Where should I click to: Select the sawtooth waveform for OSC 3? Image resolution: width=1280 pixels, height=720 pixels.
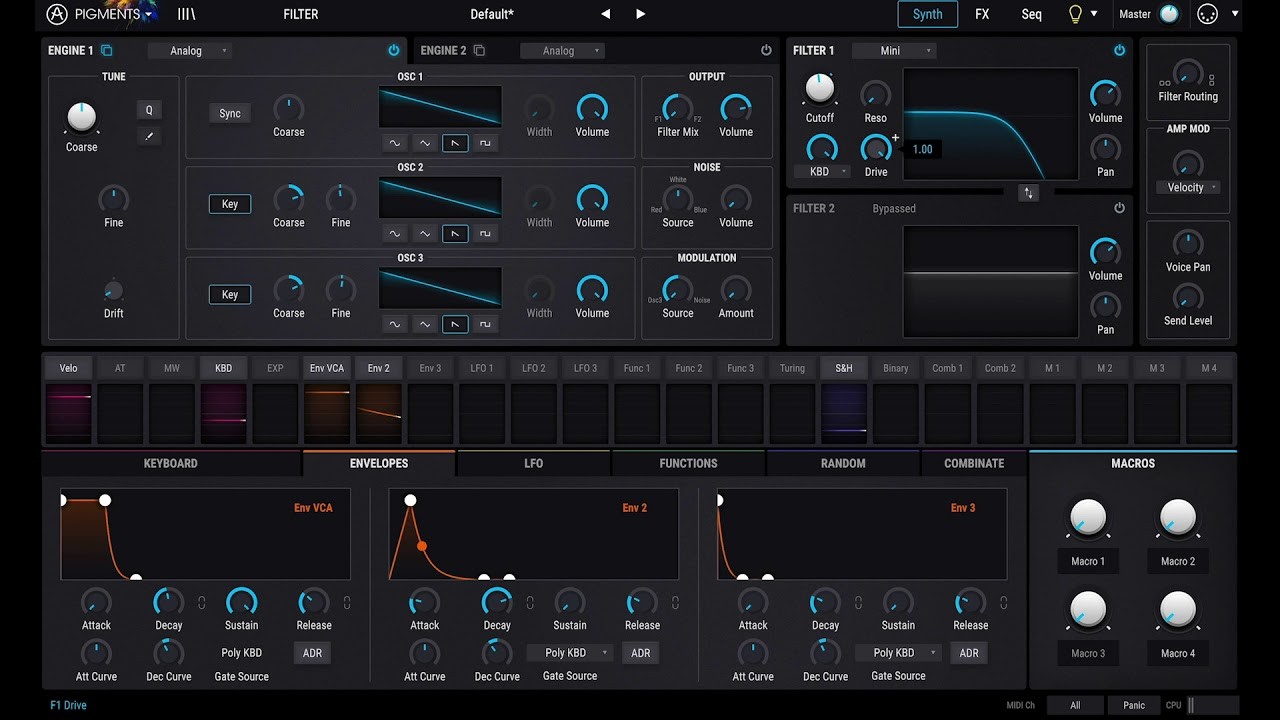click(455, 324)
